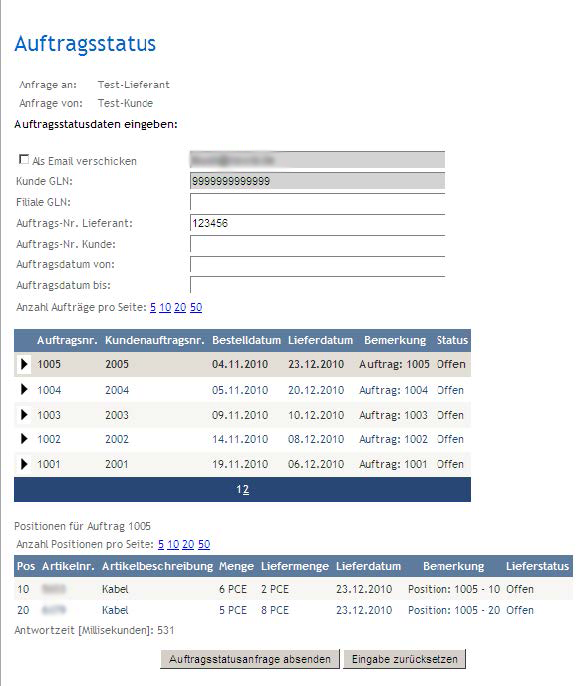Show 50 Positionen pro Seite
The width and height of the screenshot is (585, 686).
click(204, 544)
